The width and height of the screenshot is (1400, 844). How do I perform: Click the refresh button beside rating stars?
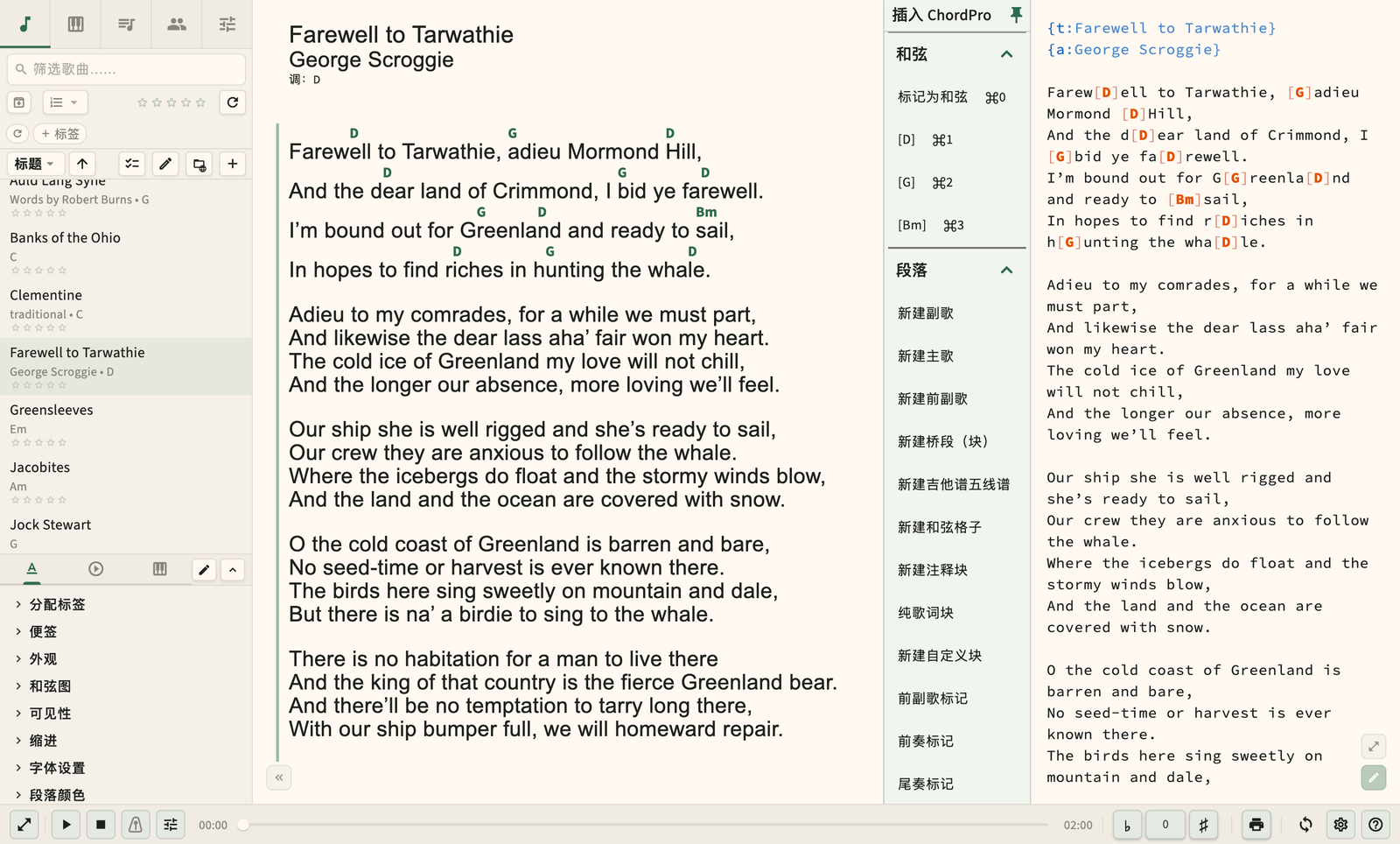(233, 102)
